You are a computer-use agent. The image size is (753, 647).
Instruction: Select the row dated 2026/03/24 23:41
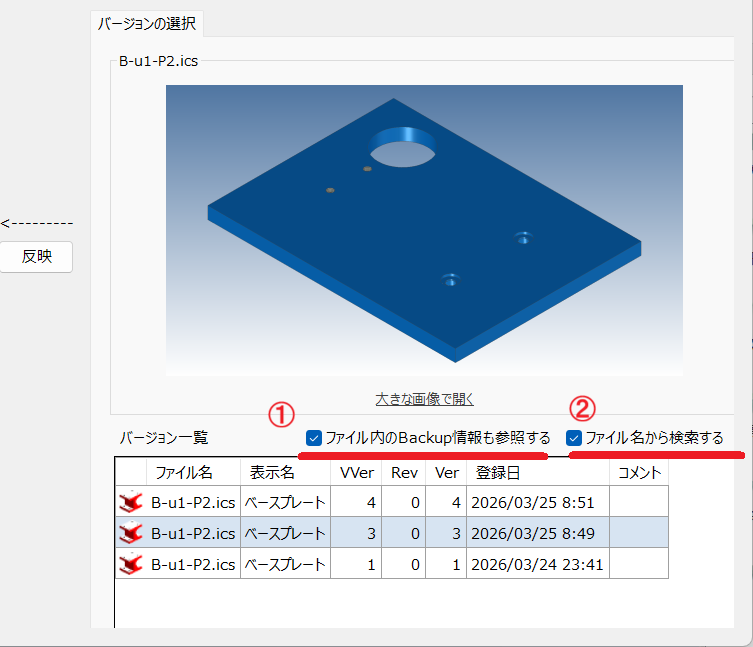click(392, 564)
